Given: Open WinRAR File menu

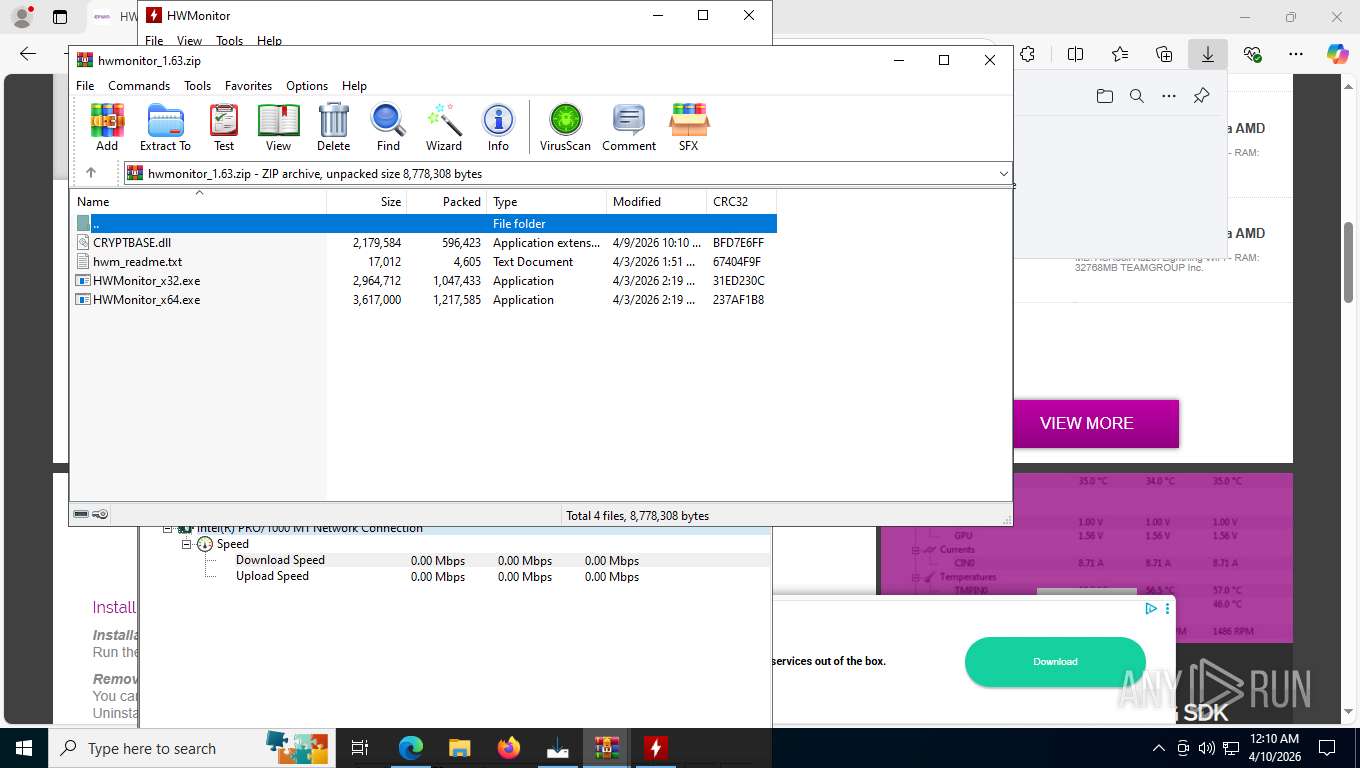Looking at the screenshot, I should (x=85, y=86).
